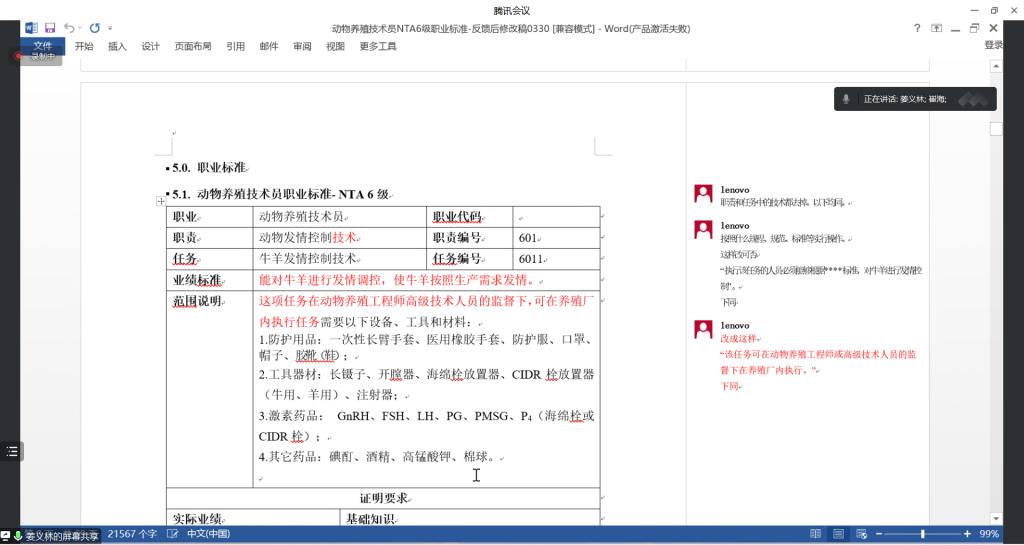1024x545 pixels.
Task: Expand the Customize Quick Access Toolbar arrow
Action: pos(110,28)
